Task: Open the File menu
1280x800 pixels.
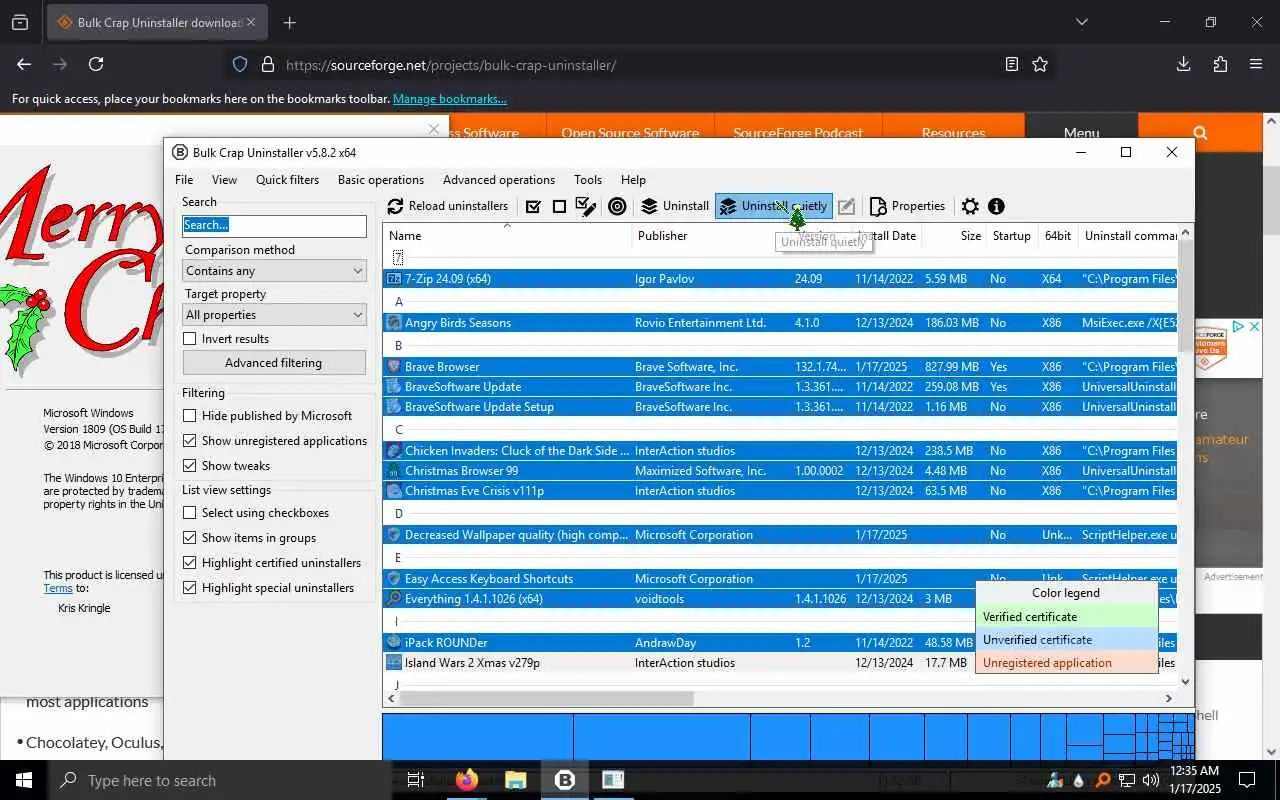Action: pos(184,180)
